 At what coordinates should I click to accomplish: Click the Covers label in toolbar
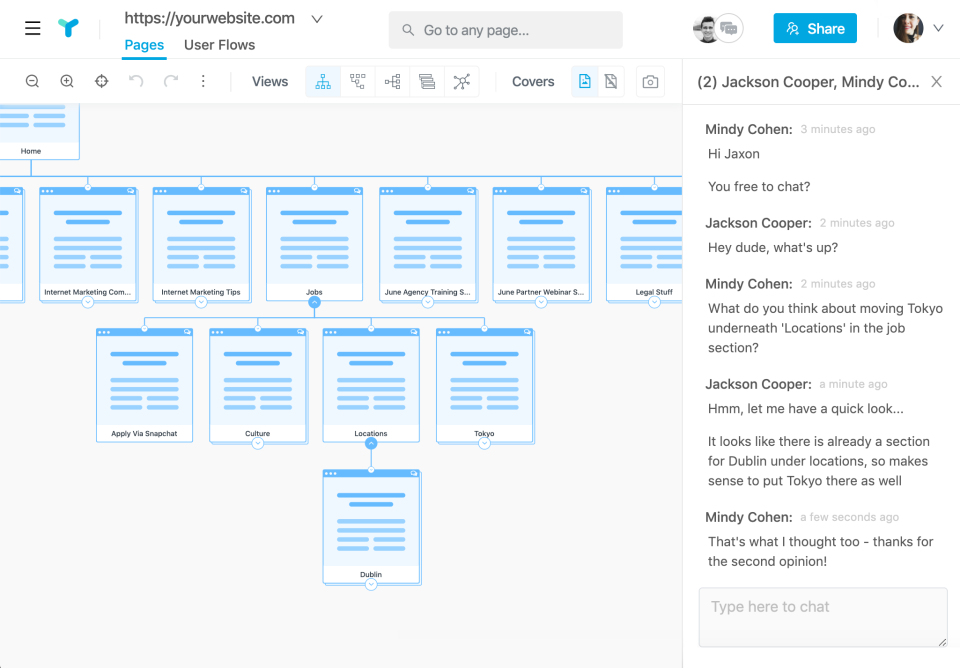click(533, 81)
